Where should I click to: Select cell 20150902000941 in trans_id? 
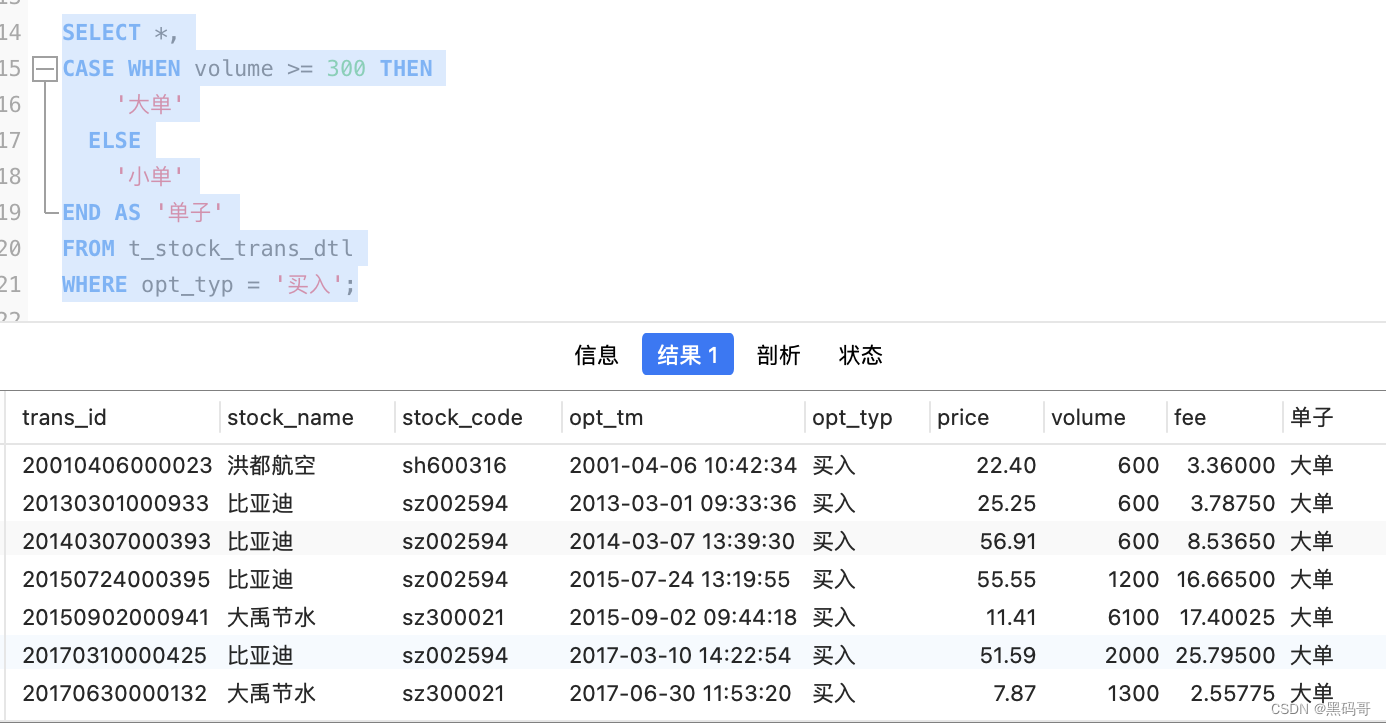[x=116, y=617]
